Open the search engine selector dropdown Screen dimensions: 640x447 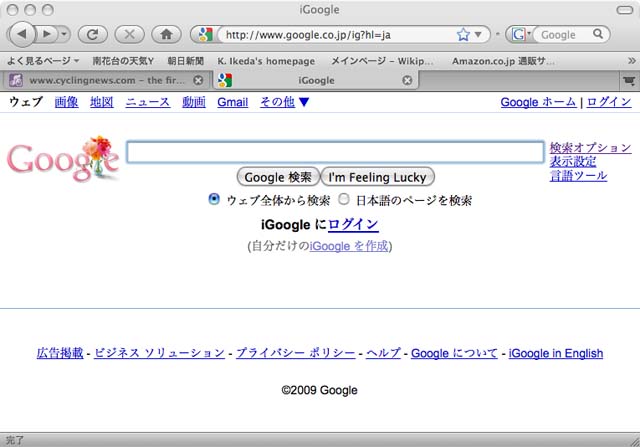point(521,35)
